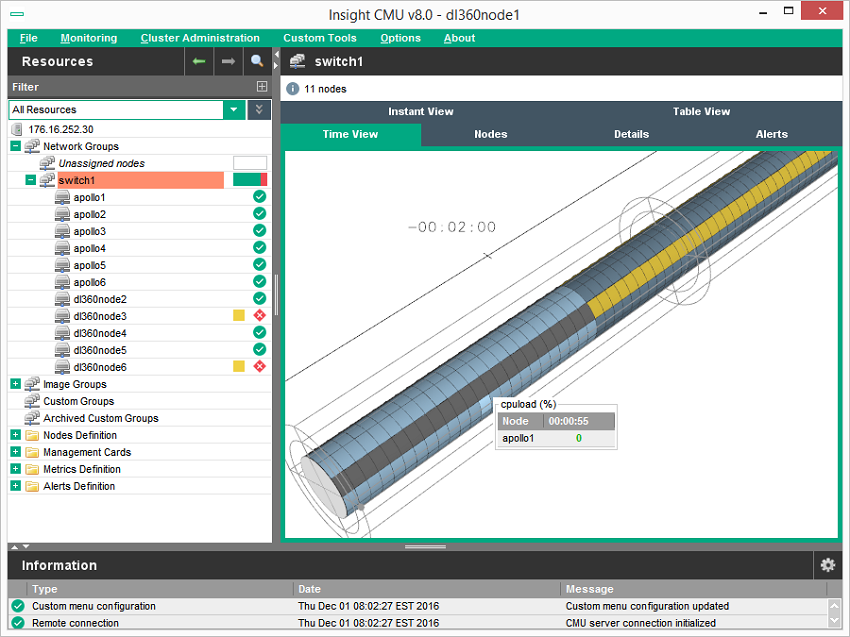This screenshot has height=637, width=850.
Task: Click the dl360node6 yellow status square
Action: click(239, 366)
